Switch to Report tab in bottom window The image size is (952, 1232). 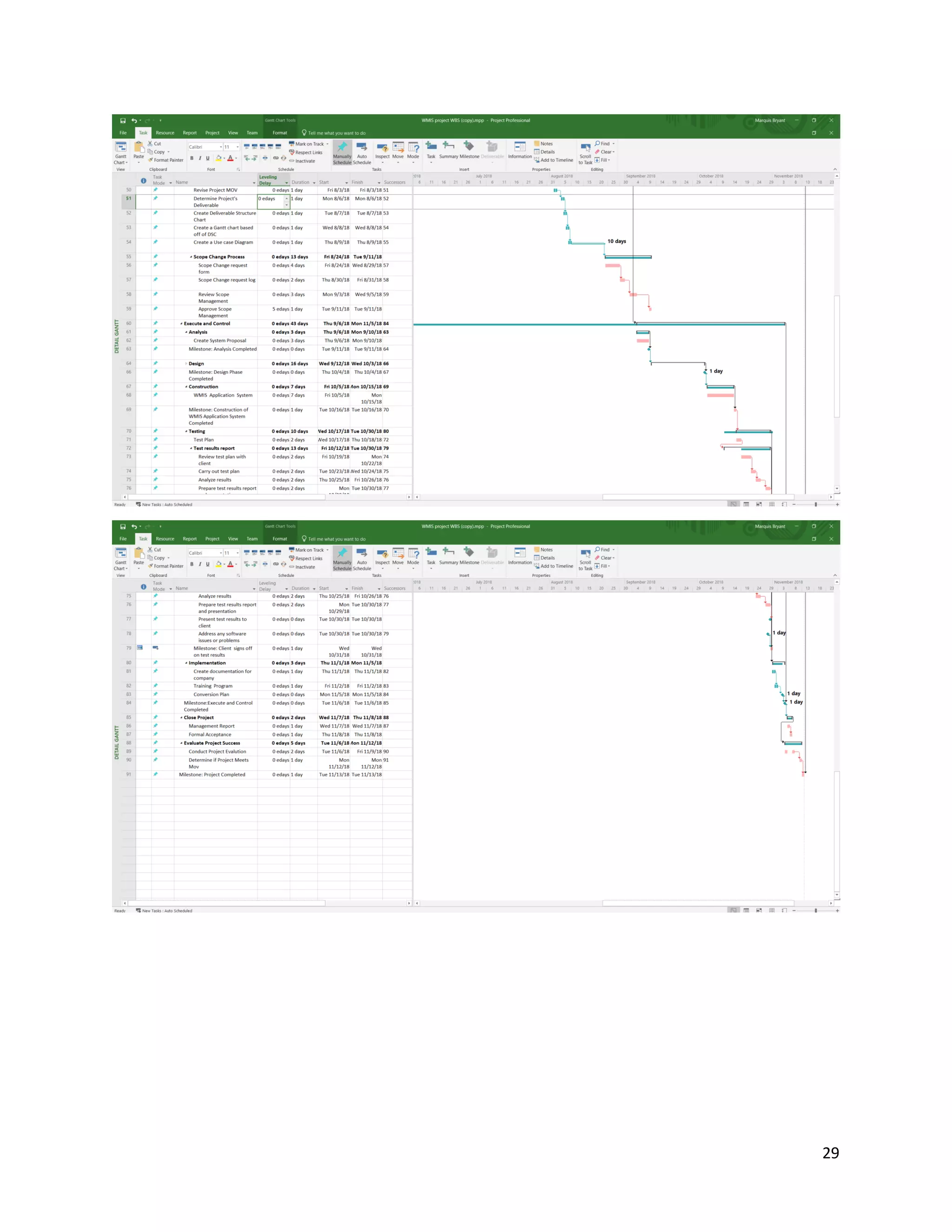pyautogui.click(x=190, y=539)
